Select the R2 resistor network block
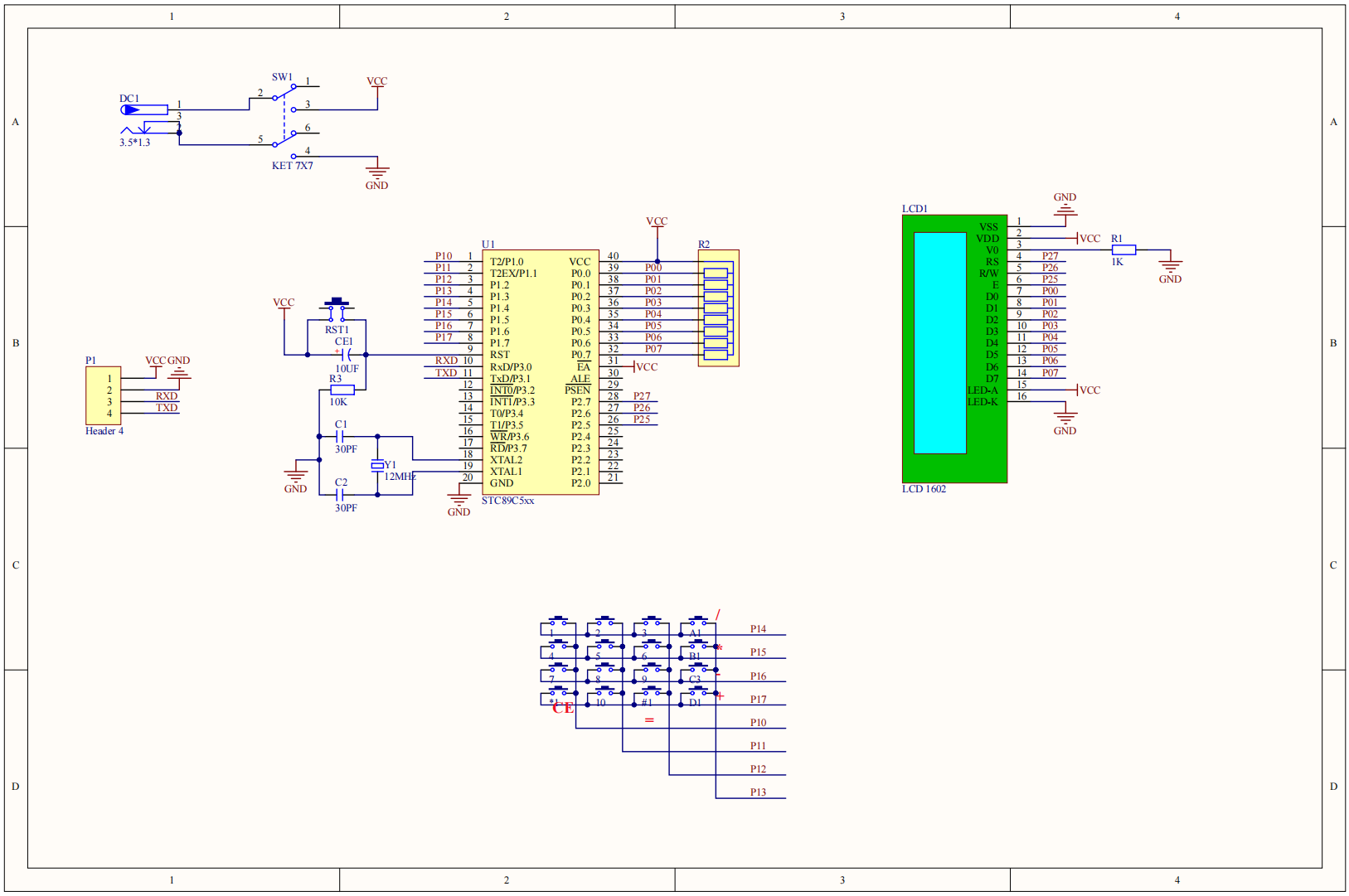 tap(718, 308)
